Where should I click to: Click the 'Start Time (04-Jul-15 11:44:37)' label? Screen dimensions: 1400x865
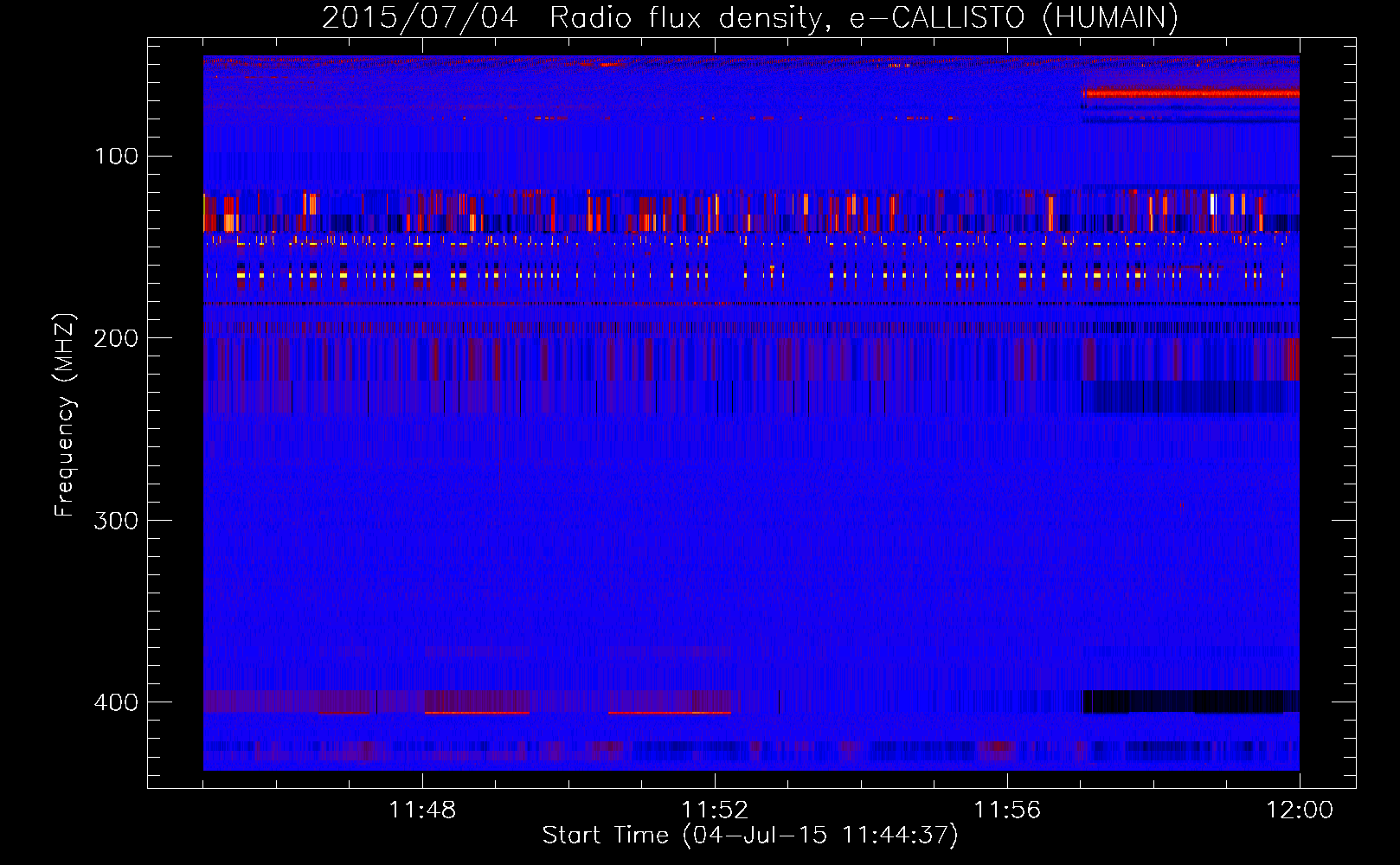click(750, 836)
